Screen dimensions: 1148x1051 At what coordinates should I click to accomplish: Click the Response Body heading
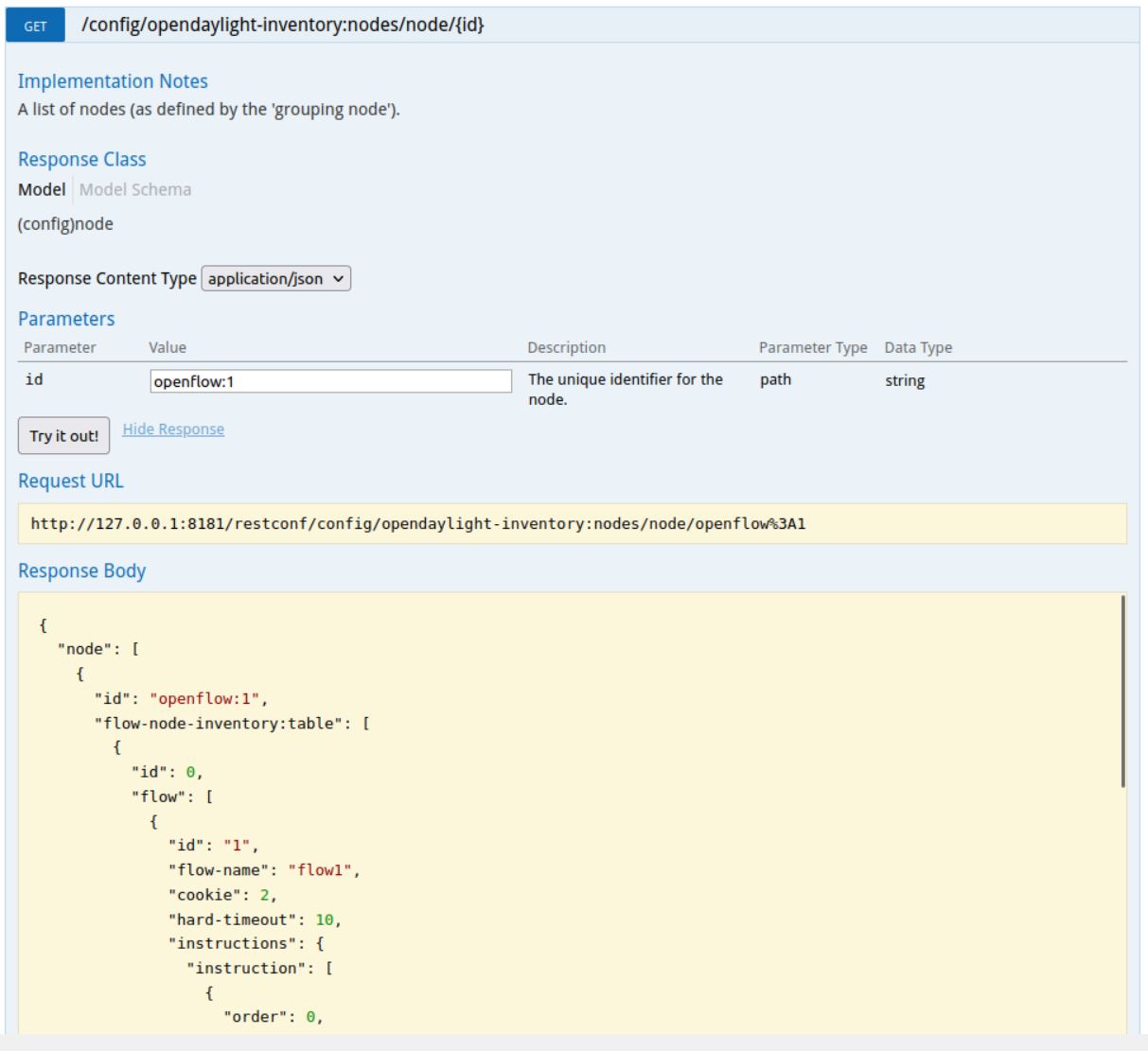pos(82,571)
